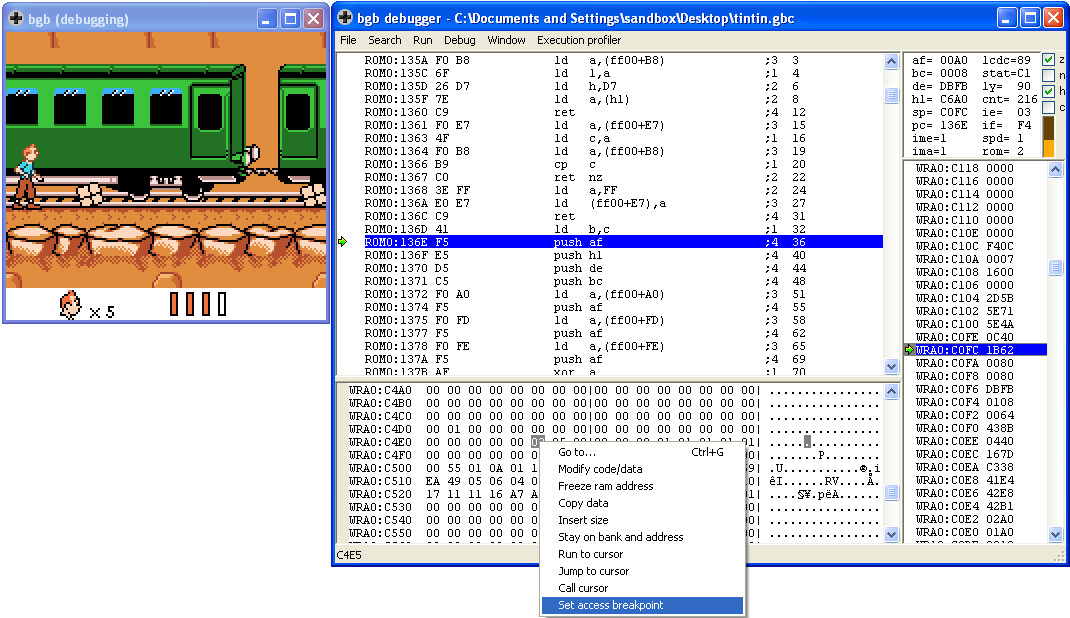The height and width of the screenshot is (618, 1070).
Task: Click the stack pointer arrow at WRA0:C0FC
Action: [909, 350]
